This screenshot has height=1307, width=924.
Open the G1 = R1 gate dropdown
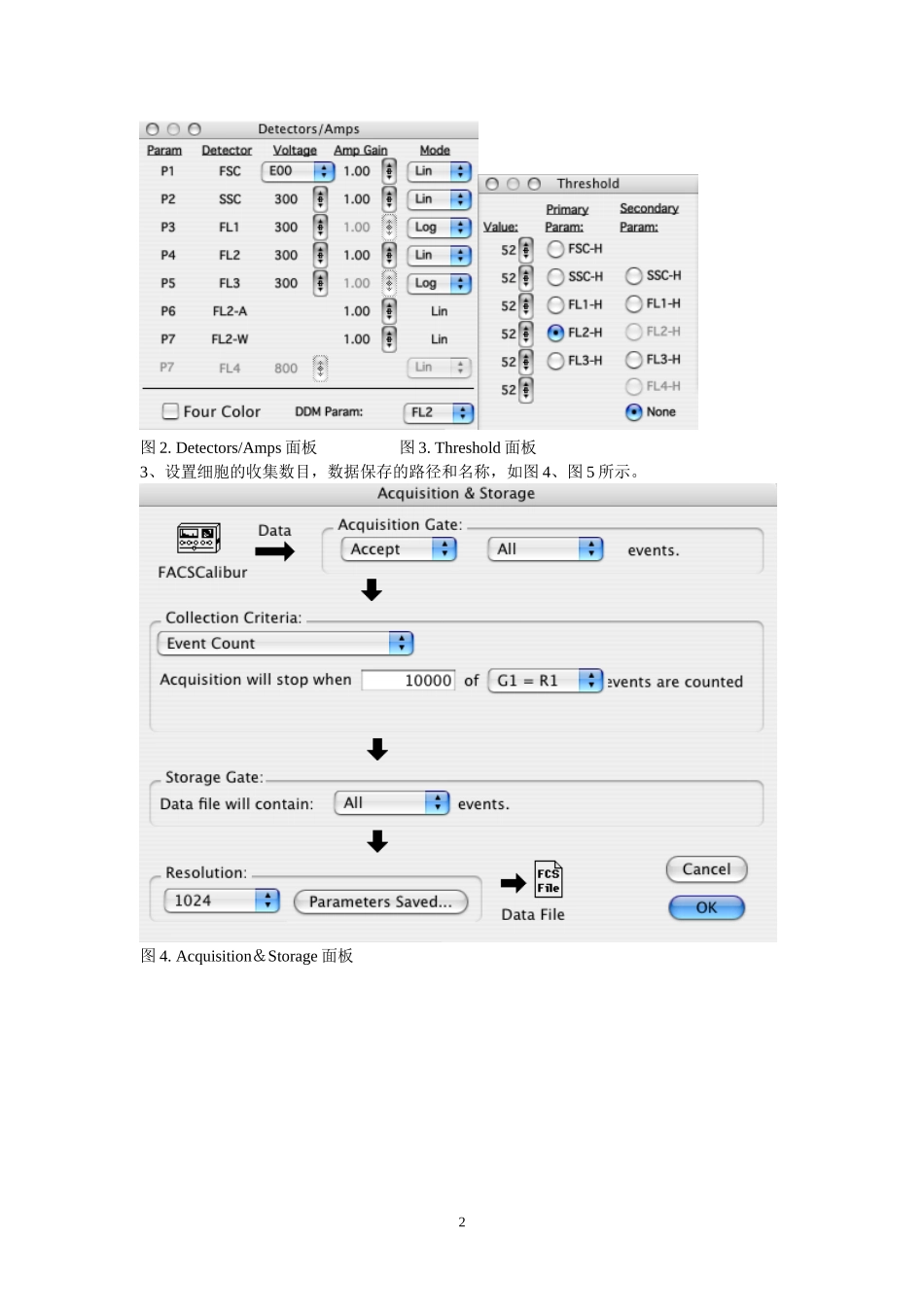click(546, 681)
